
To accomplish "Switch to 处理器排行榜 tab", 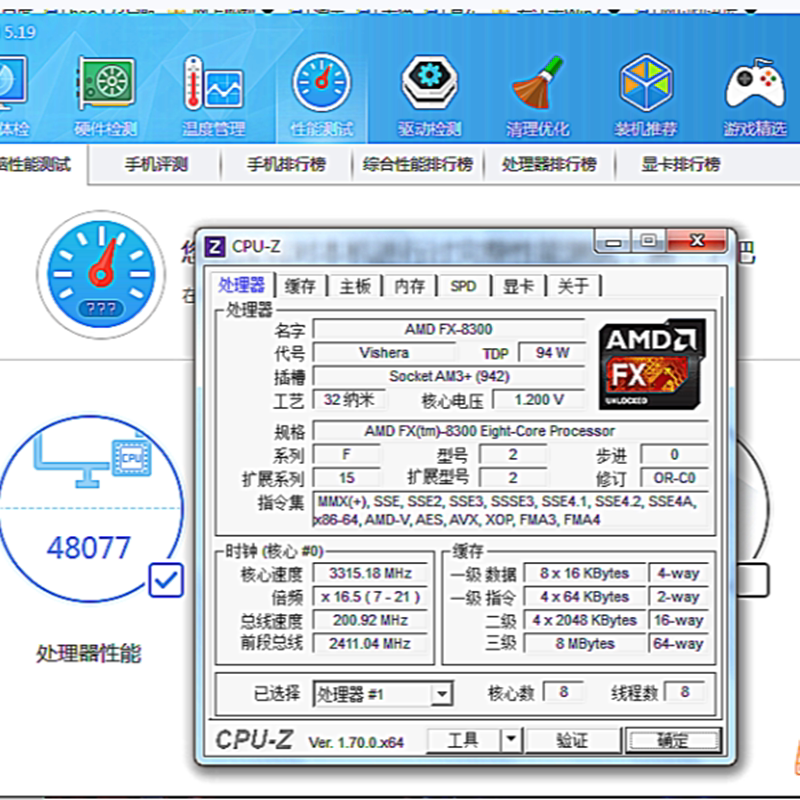I will pyautogui.click(x=549, y=164).
